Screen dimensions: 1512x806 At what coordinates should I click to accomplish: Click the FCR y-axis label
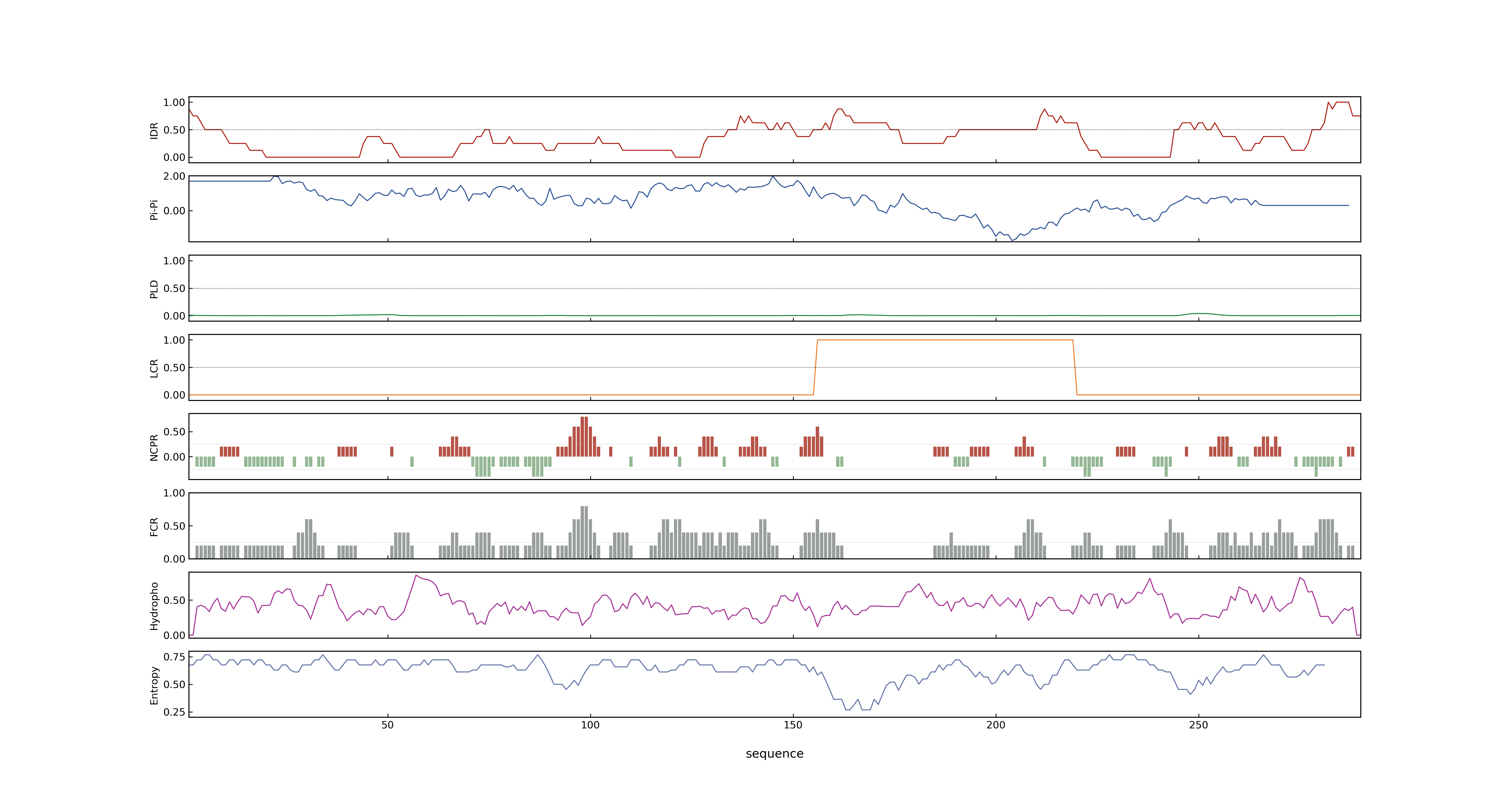[154, 526]
